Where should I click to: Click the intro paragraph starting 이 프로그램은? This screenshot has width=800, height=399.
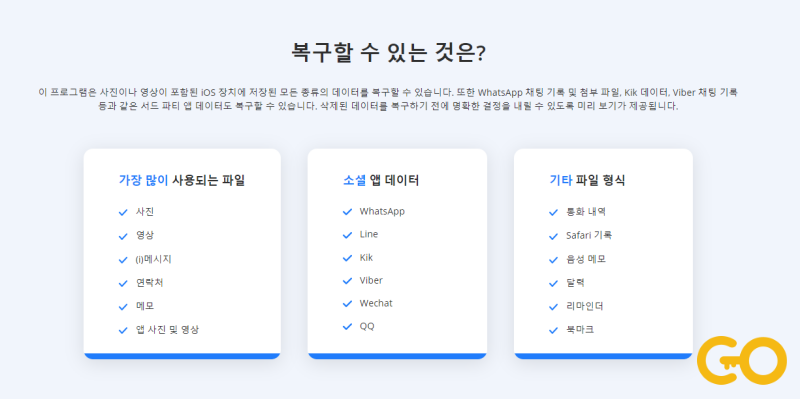coord(388,99)
